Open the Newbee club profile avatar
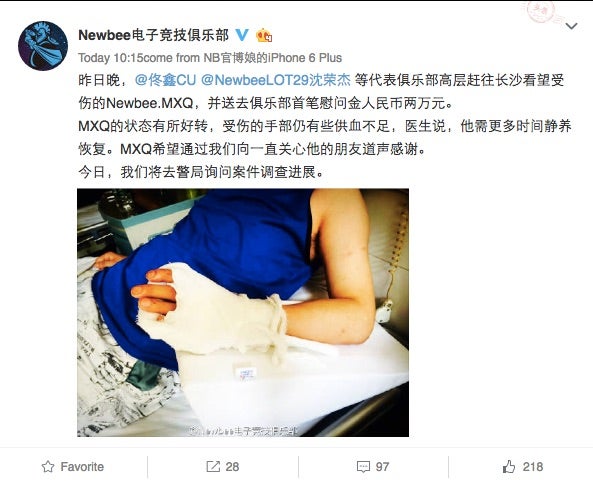Viewport: 593px width, 484px height. coord(43,46)
